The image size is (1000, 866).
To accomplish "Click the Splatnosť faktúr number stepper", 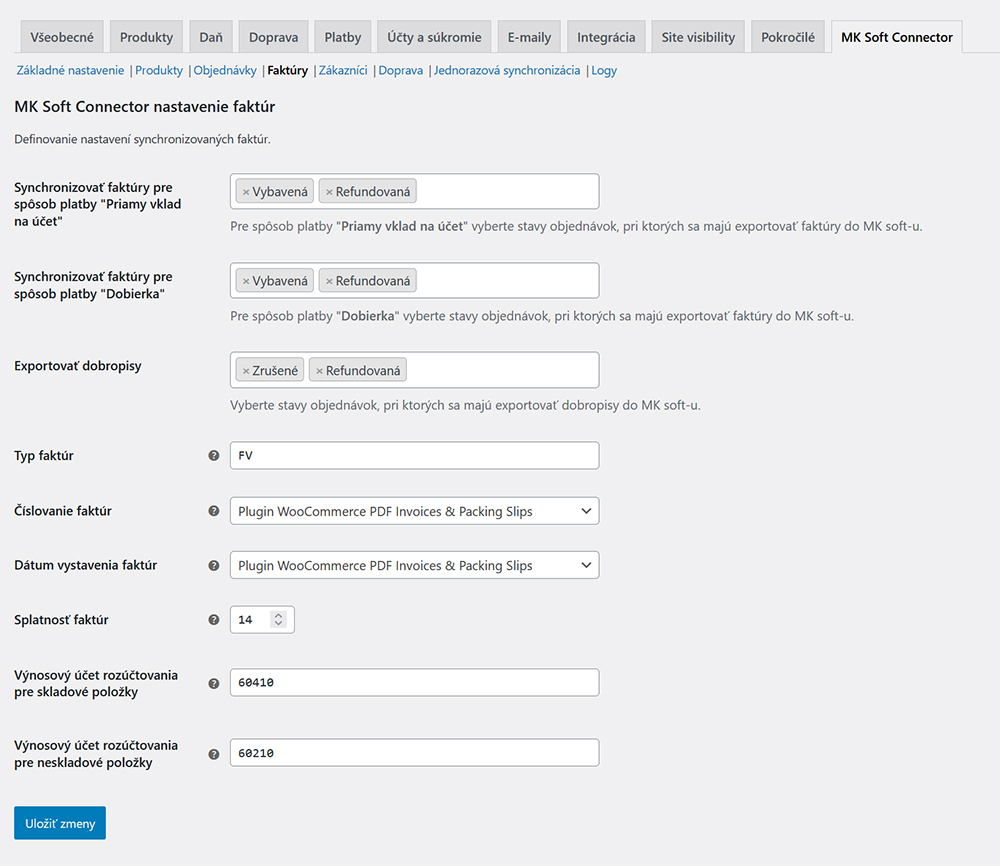I will click(278, 620).
